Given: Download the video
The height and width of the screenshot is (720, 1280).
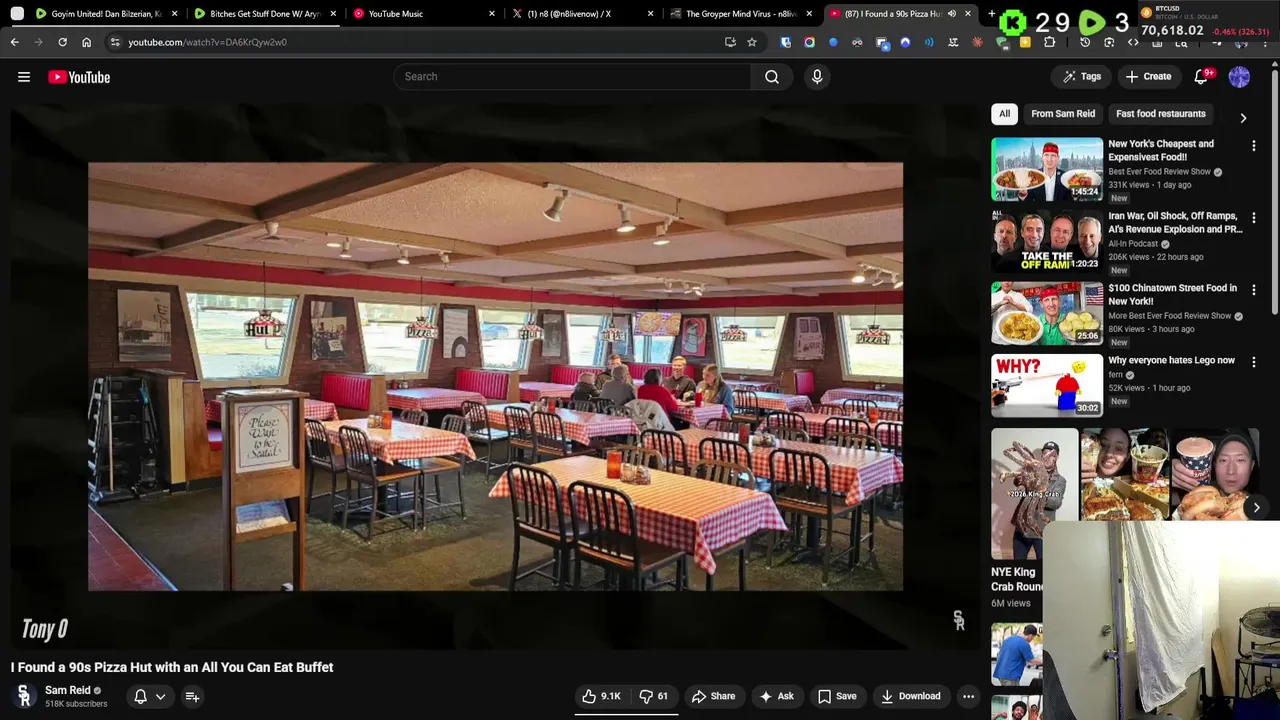Looking at the screenshot, I should click(x=910, y=696).
